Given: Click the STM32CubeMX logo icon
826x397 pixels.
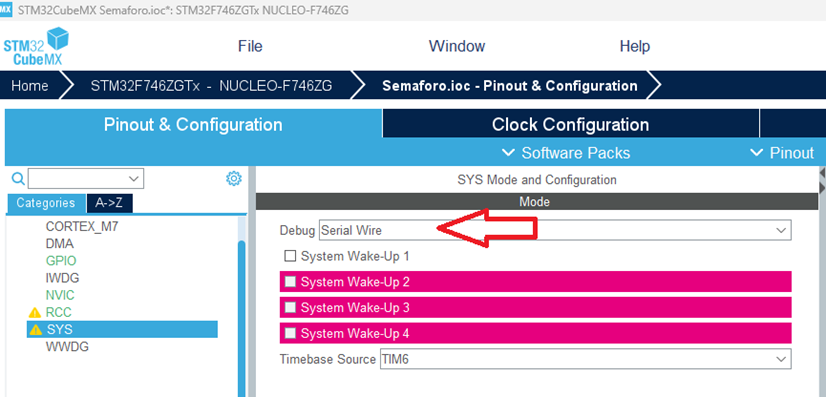Looking at the screenshot, I should pyautogui.click(x=36, y=46).
